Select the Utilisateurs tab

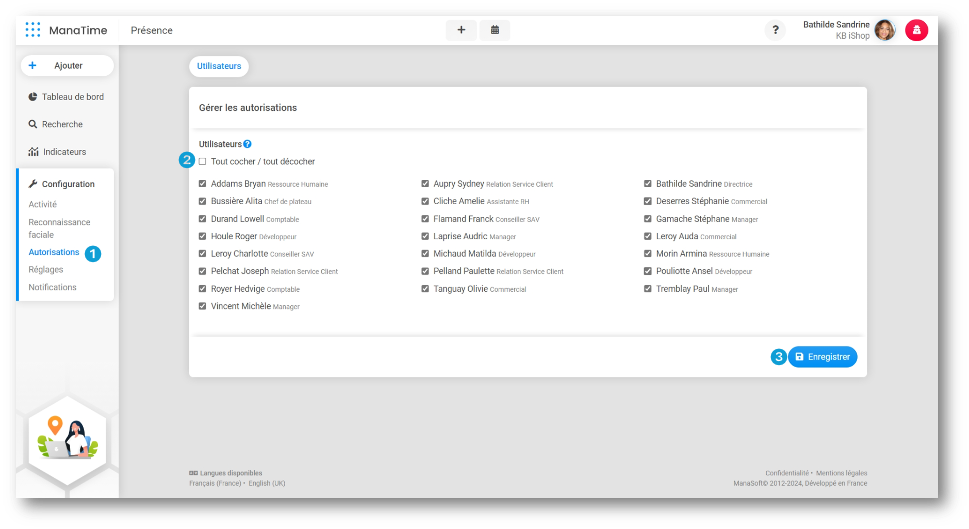[219, 66]
